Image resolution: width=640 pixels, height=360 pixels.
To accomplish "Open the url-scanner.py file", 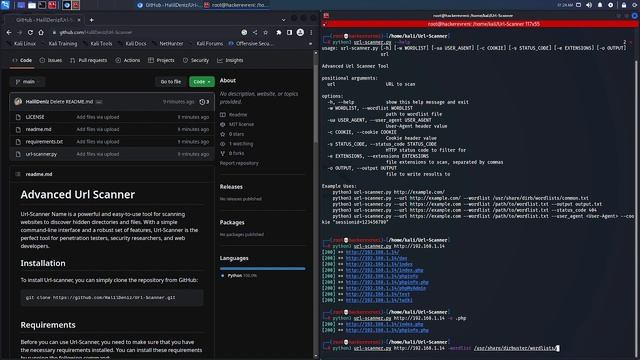I will pyautogui.click(x=41, y=154).
